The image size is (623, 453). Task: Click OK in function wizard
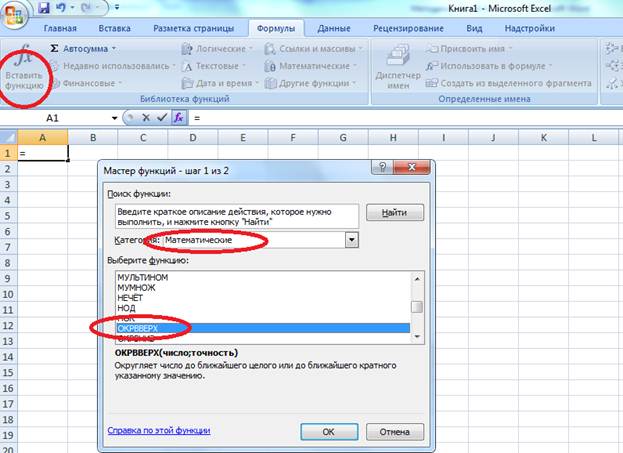(329, 432)
